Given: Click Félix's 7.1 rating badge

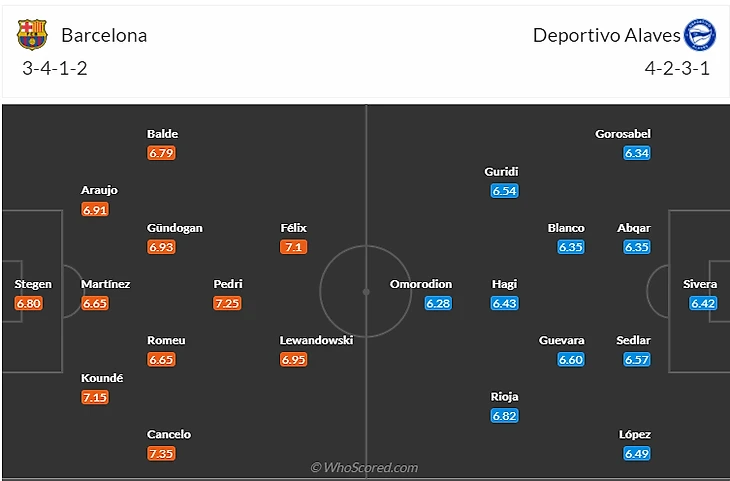Looking at the screenshot, I should (x=294, y=247).
